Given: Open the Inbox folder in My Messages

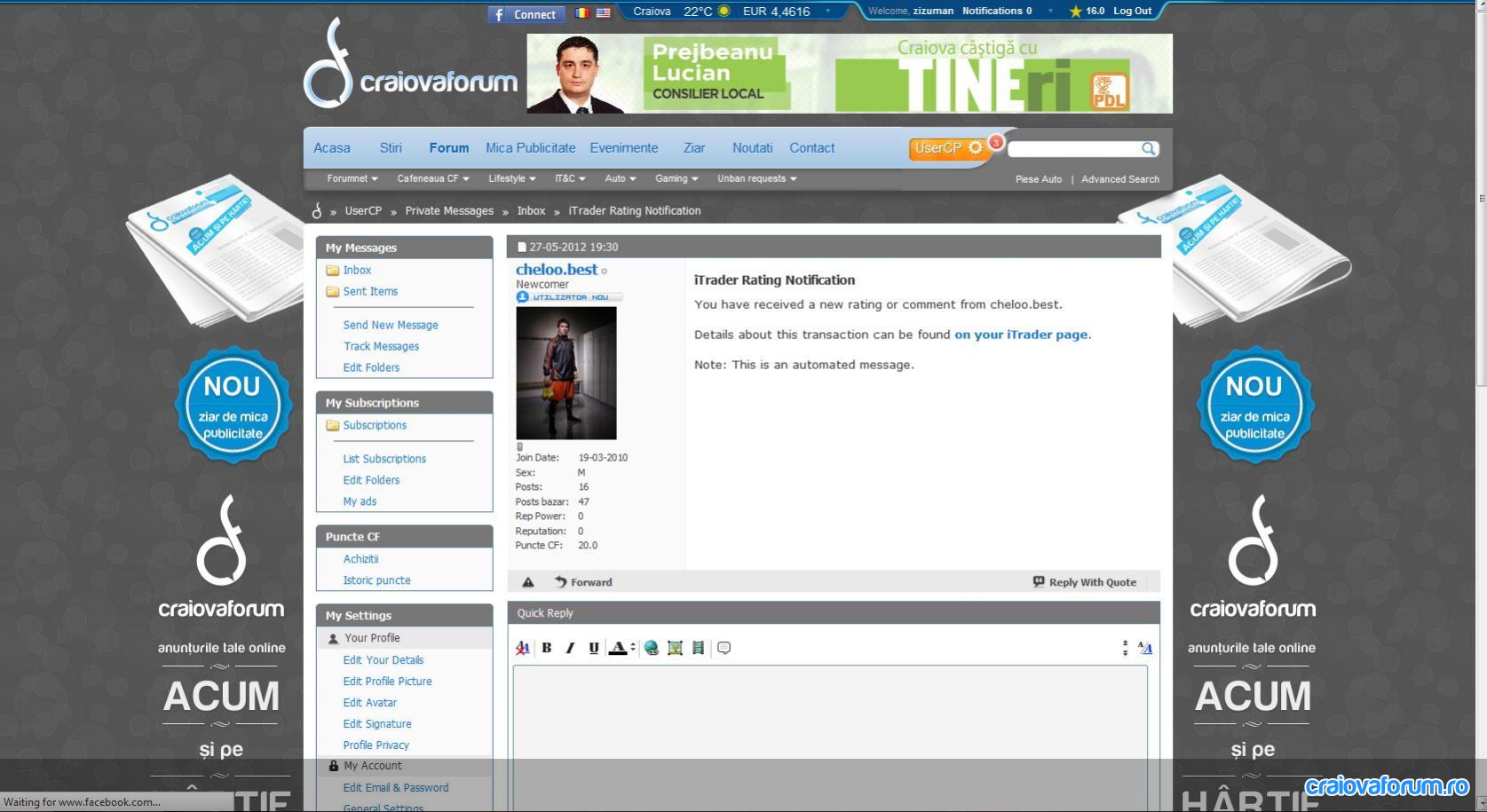Looking at the screenshot, I should pyautogui.click(x=357, y=270).
